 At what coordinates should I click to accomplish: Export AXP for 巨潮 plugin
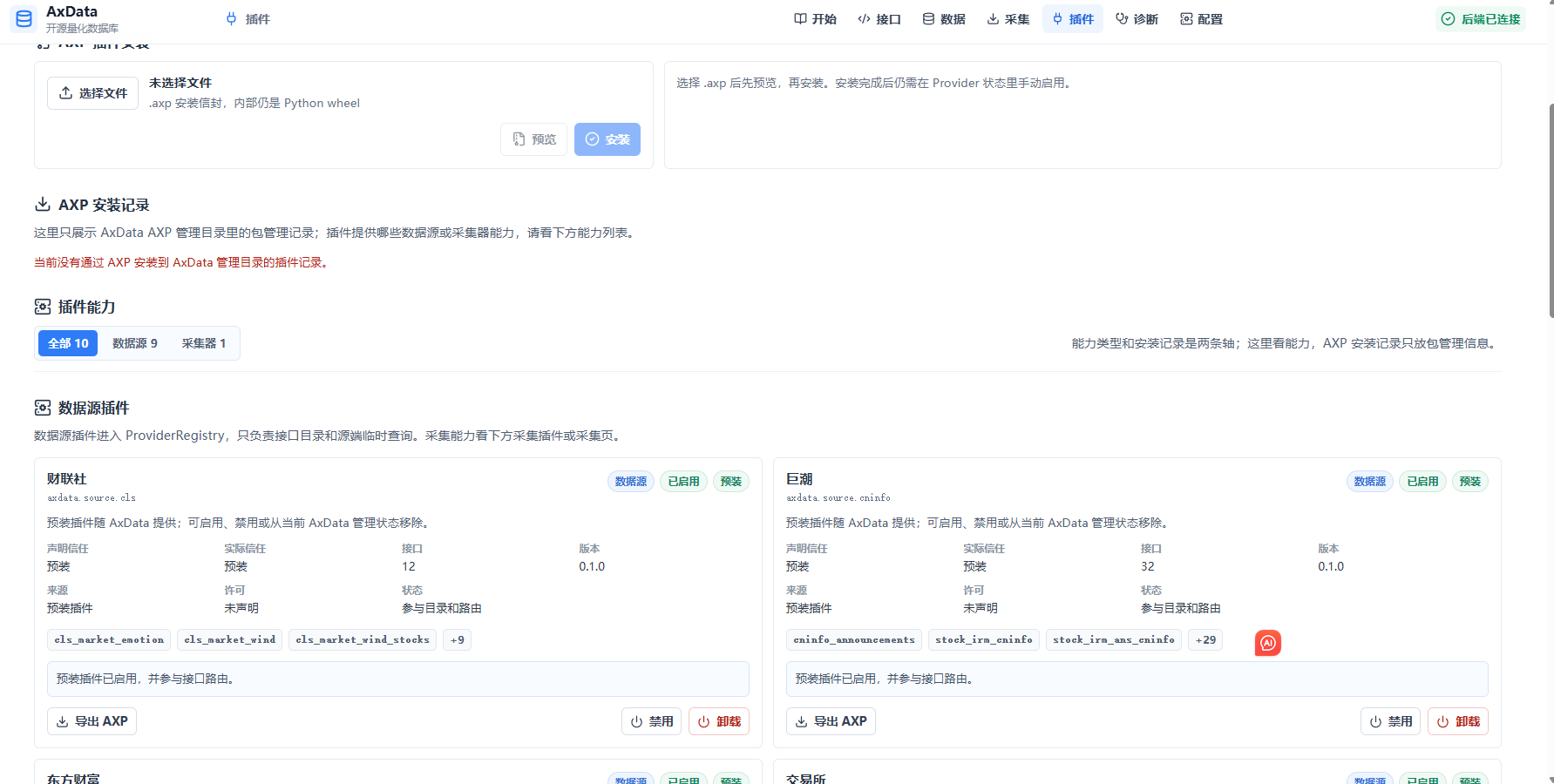click(831, 721)
